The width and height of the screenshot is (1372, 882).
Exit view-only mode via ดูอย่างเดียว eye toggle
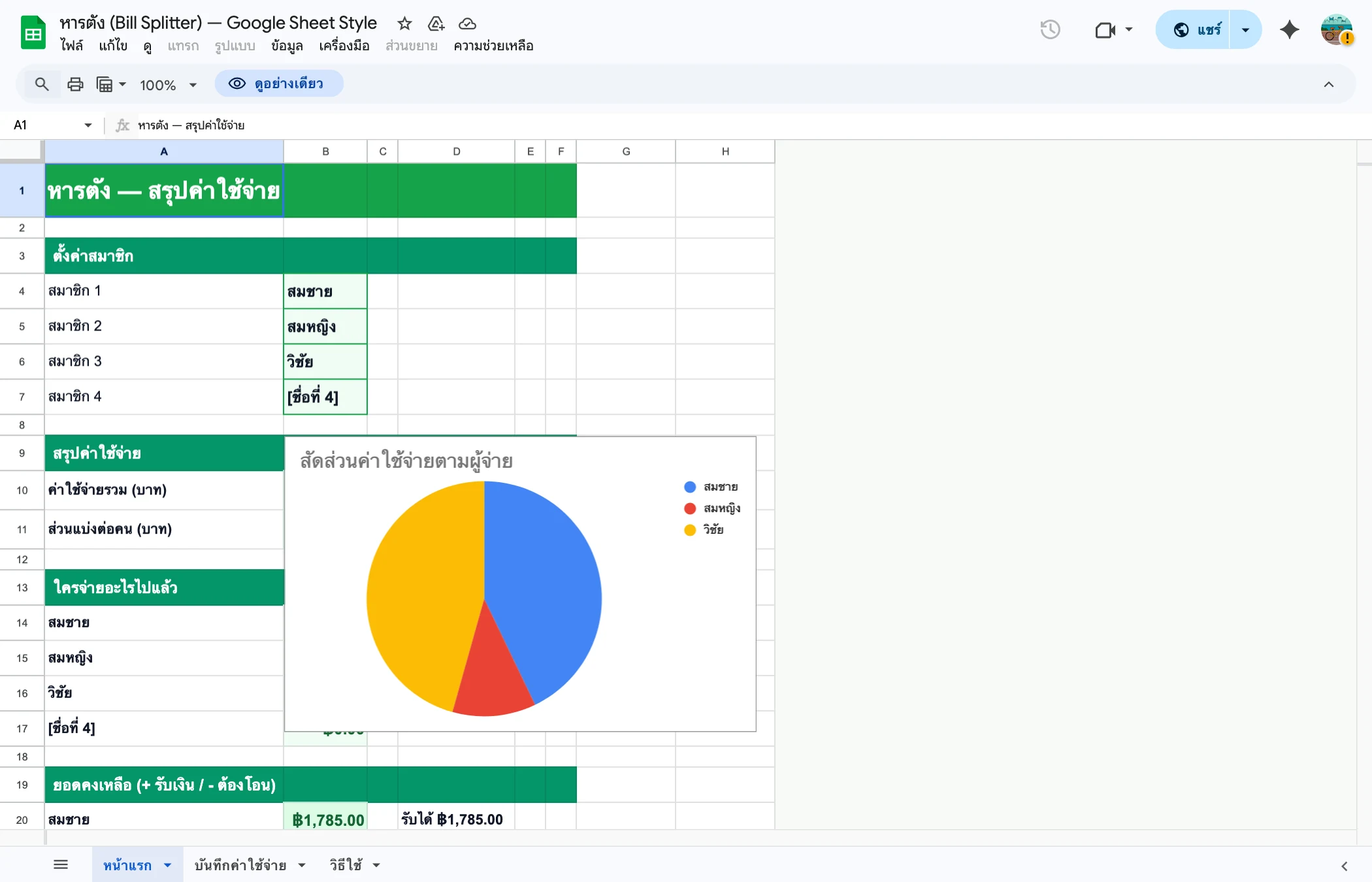pyautogui.click(x=279, y=84)
